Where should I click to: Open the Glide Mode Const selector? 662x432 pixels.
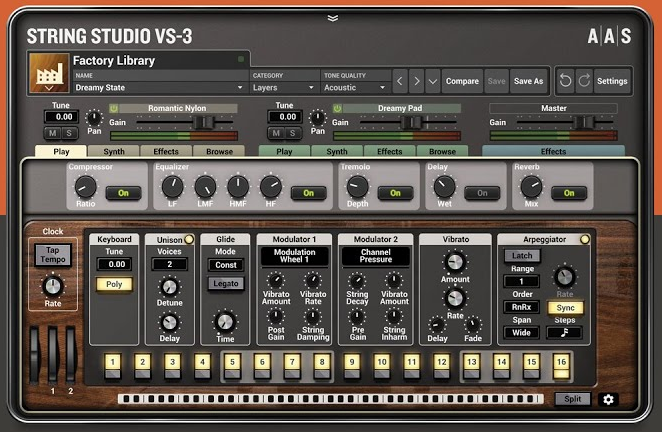pyautogui.click(x=226, y=265)
